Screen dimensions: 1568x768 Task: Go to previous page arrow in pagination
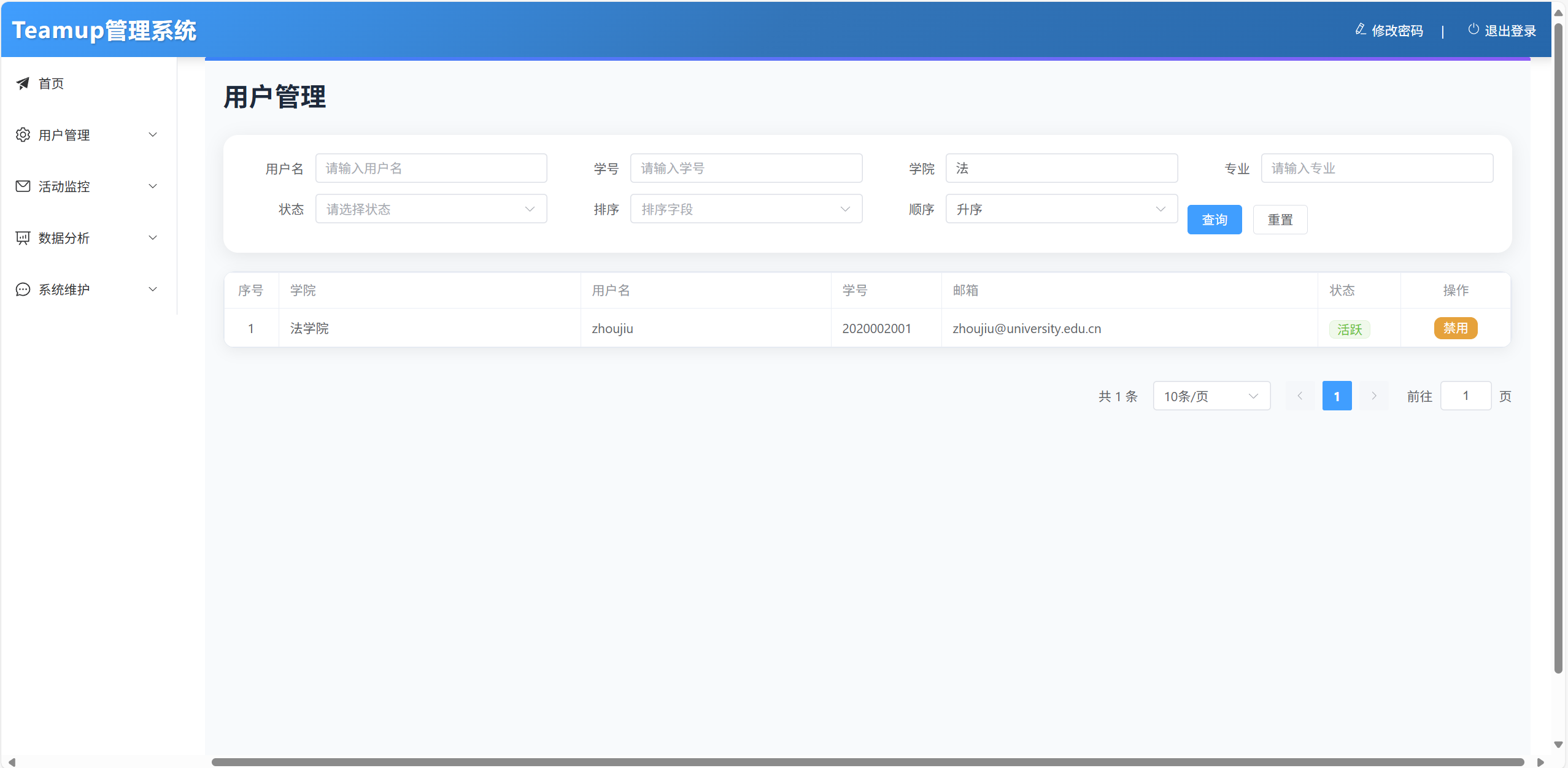(1300, 396)
